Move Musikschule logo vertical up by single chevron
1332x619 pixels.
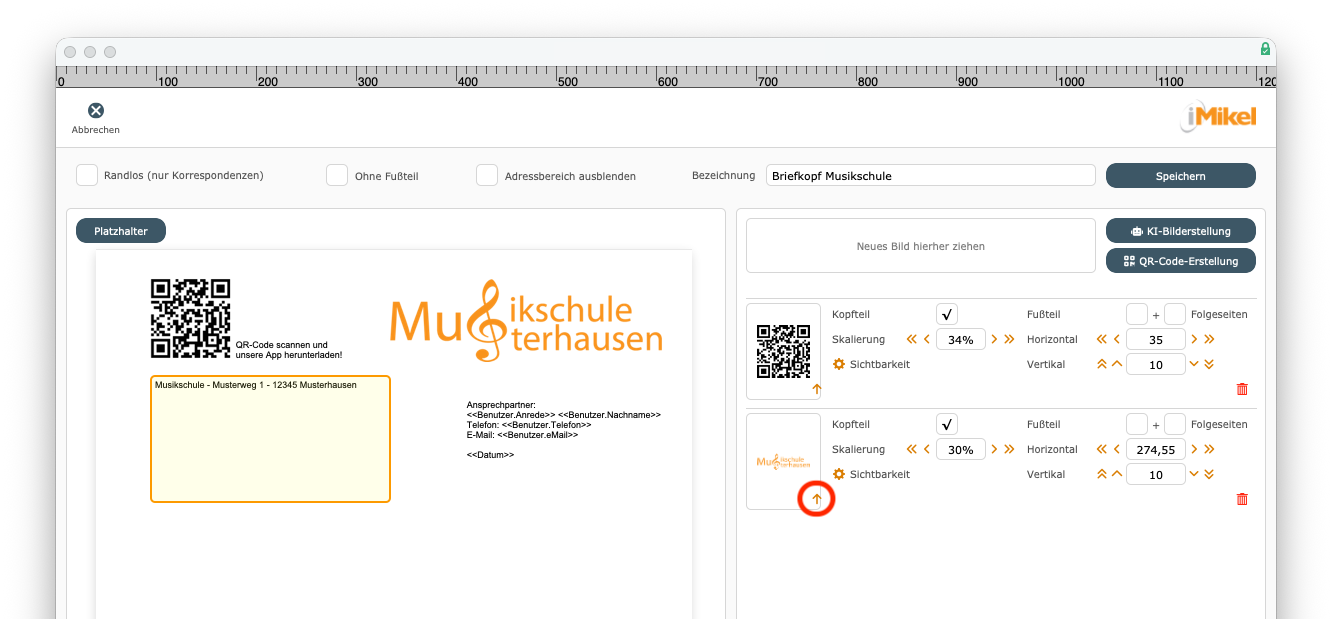point(1117,474)
